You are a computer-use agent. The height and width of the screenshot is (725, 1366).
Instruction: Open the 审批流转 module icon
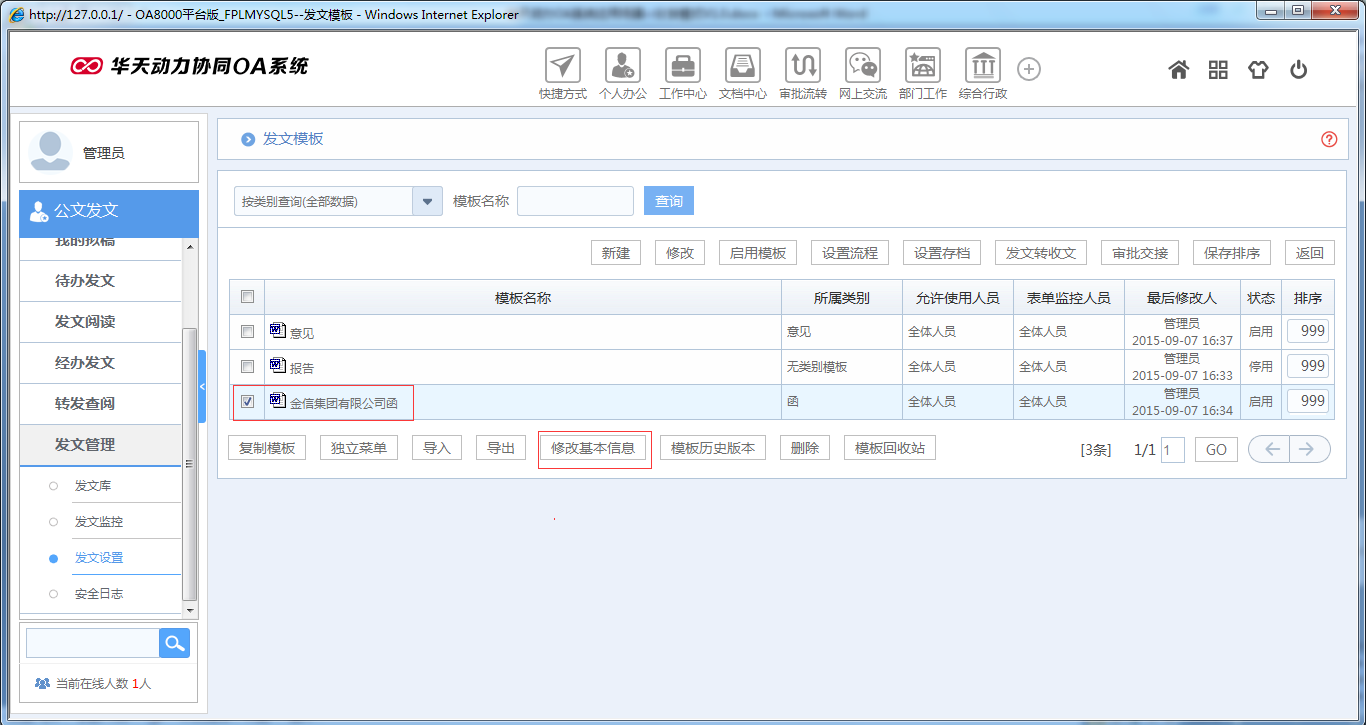802,68
